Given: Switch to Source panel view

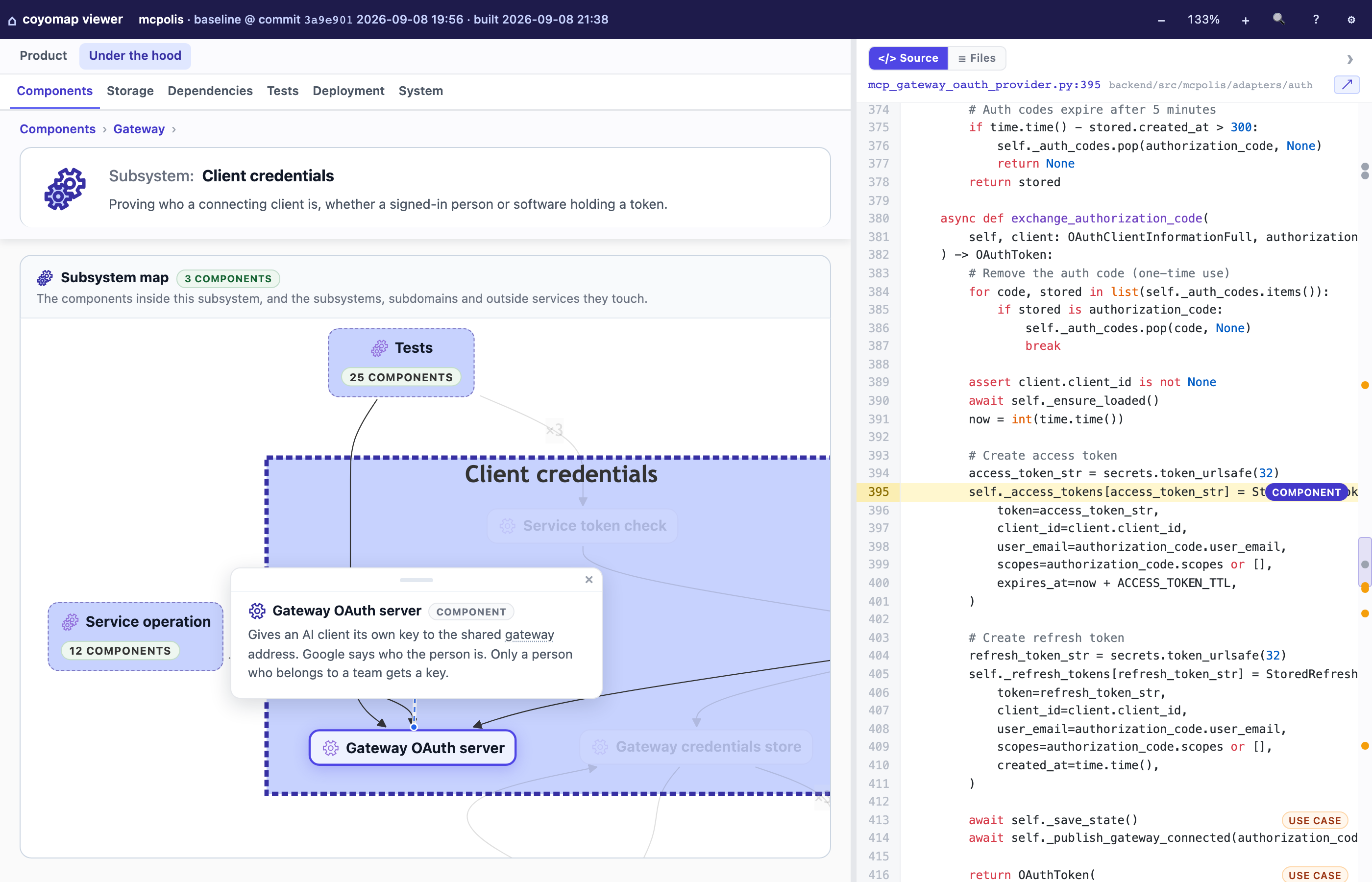Looking at the screenshot, I should pos(908,58).
